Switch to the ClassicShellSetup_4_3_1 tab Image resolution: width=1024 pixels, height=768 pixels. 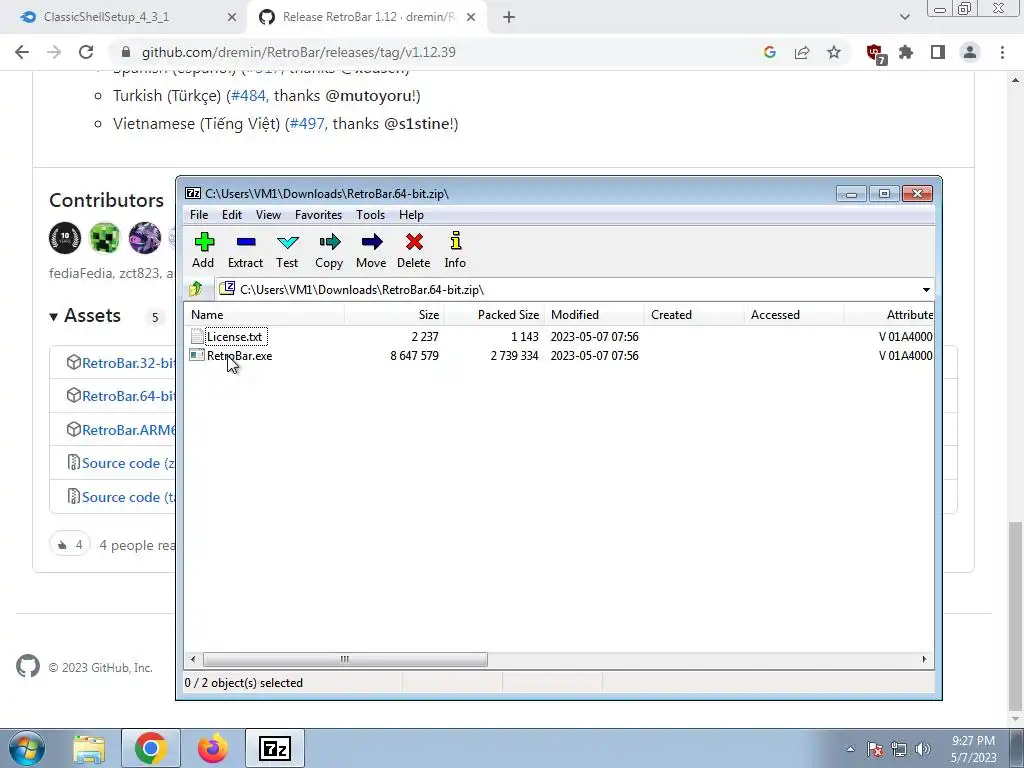[125, 17]
